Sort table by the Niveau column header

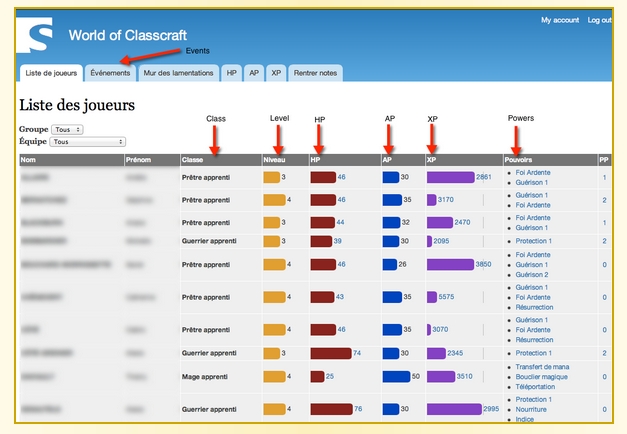coord(274,160)
